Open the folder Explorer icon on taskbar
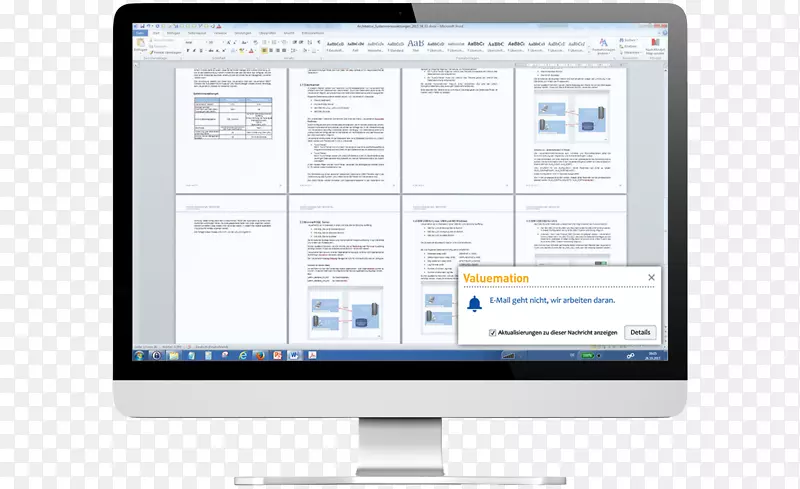This screenshot has height=489, width=800. [x=174, y=355]
